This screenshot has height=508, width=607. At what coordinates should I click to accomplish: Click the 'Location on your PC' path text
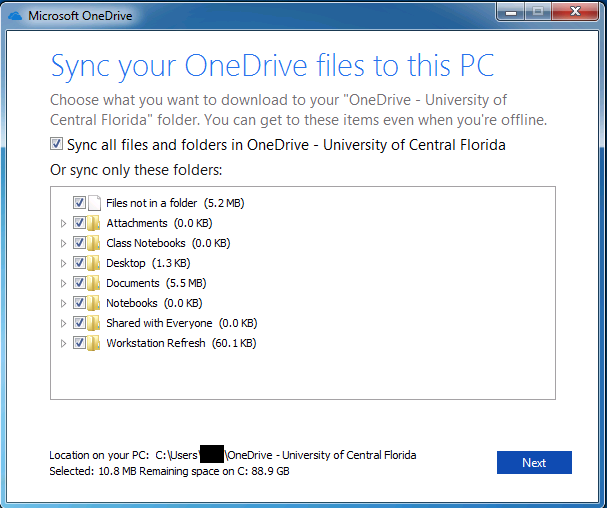(233, 455)
